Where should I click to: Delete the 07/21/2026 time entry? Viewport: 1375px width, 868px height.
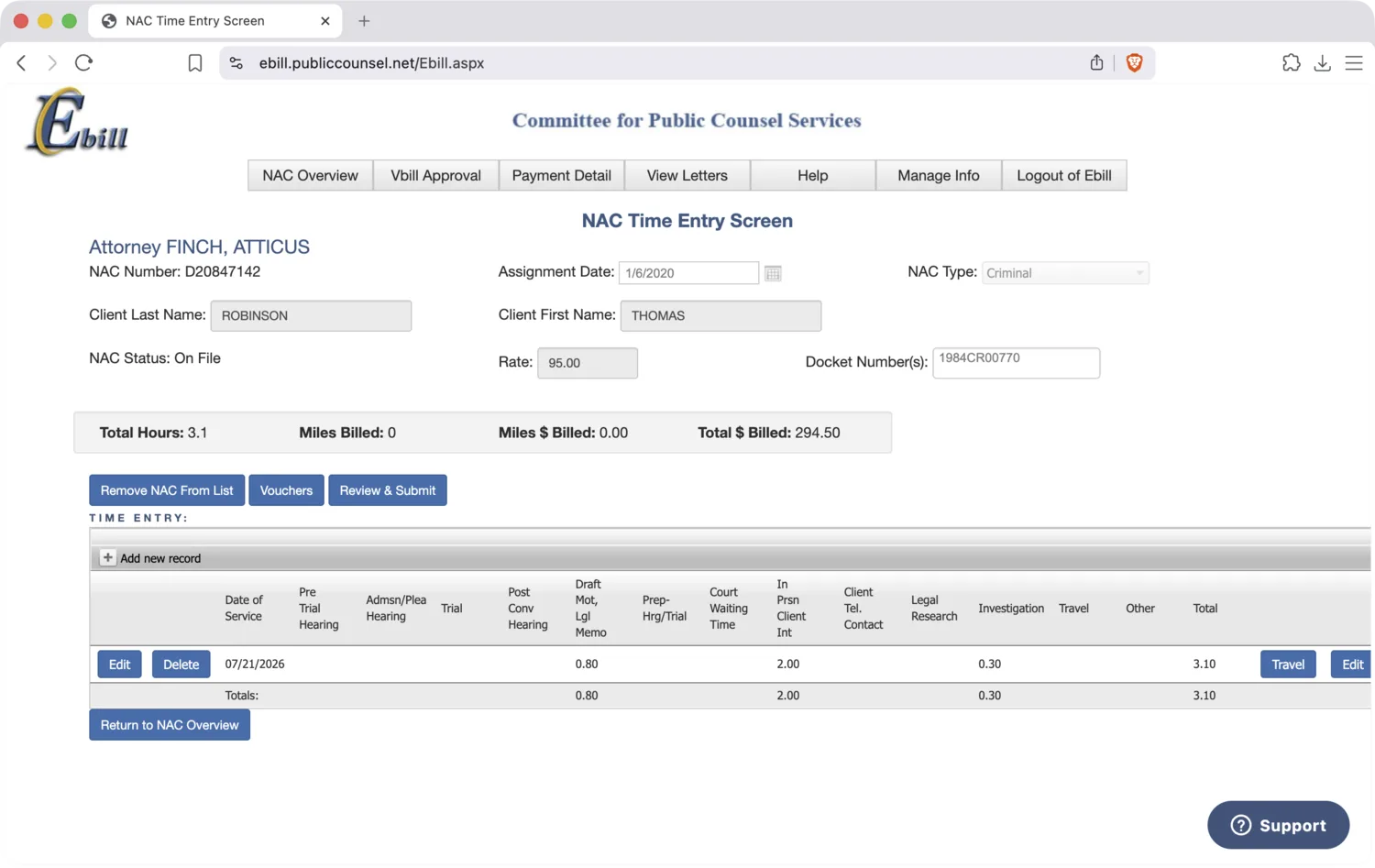tap(181, 665)
